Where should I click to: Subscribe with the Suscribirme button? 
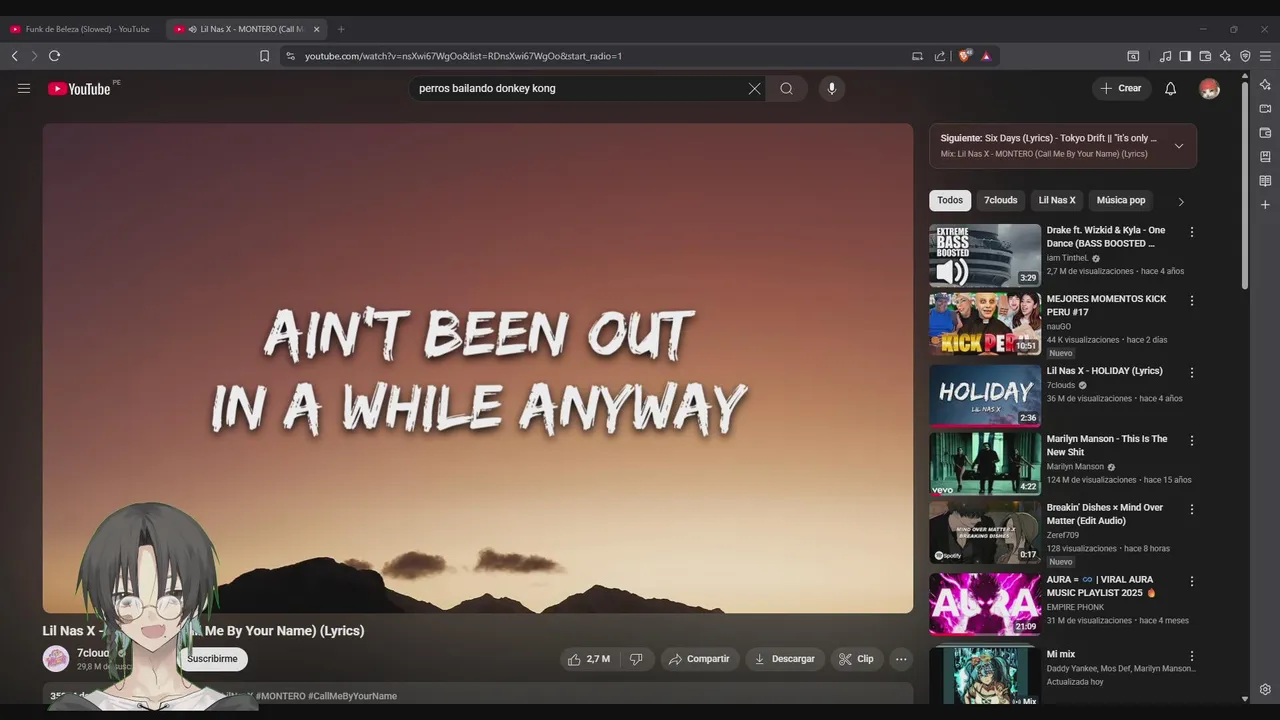pos(212,659)
